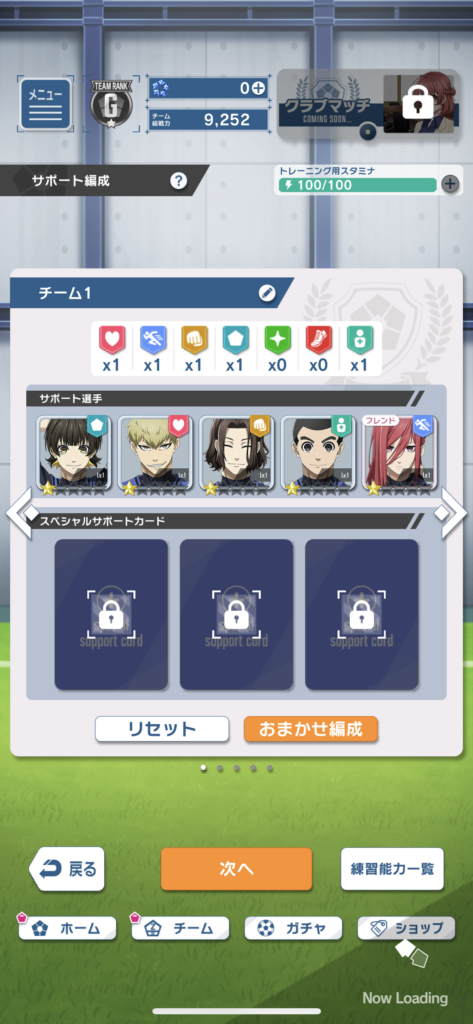Click the おまかせ編成 auto-formation button
This screenshot has height=1024, width=473.
coord(311,729)
